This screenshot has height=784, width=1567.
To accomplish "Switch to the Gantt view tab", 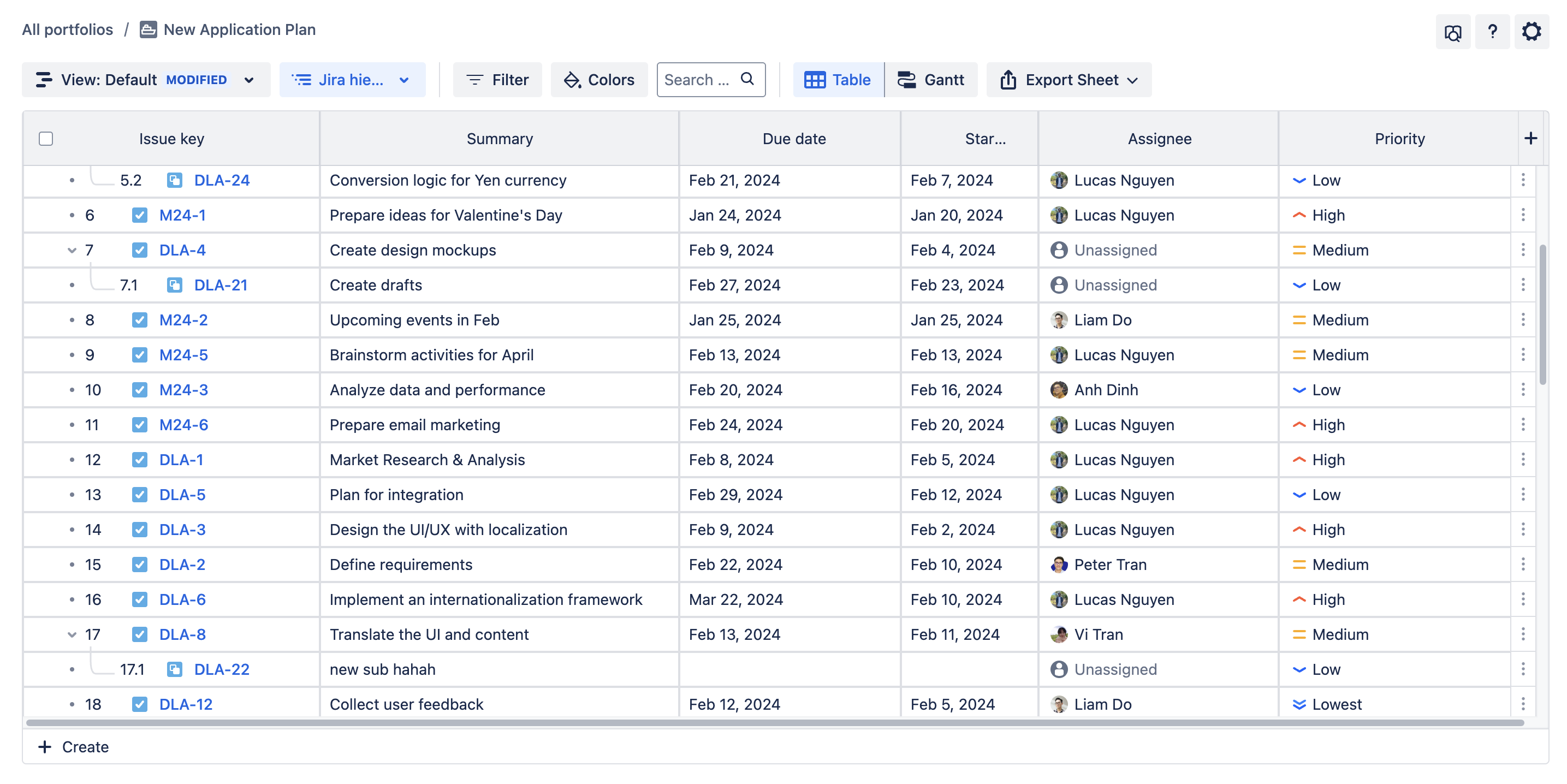I will 931,80.
